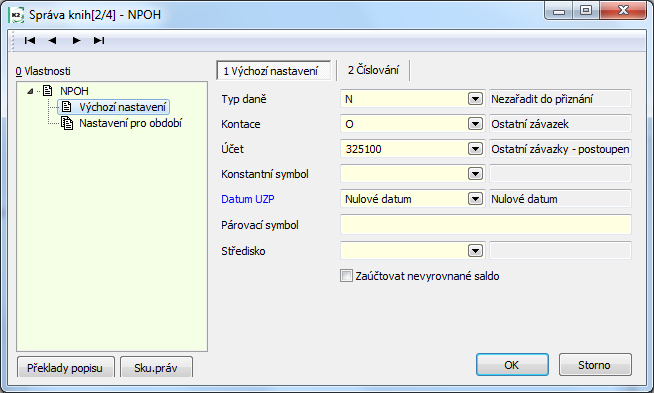Screen dimensions: 654x393
Task: Click Storno to cancel
Action: pos(595,365)
